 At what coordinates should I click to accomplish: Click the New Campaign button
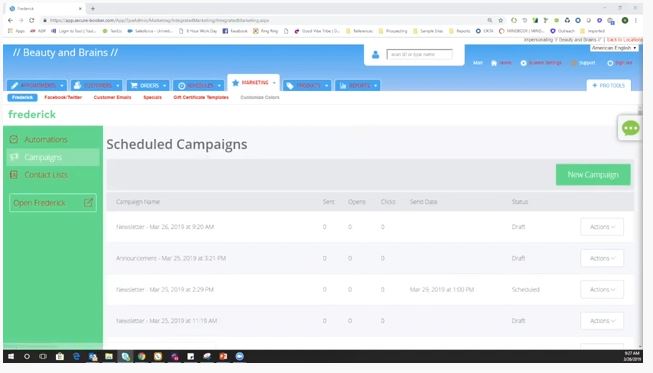click(593, 174)
